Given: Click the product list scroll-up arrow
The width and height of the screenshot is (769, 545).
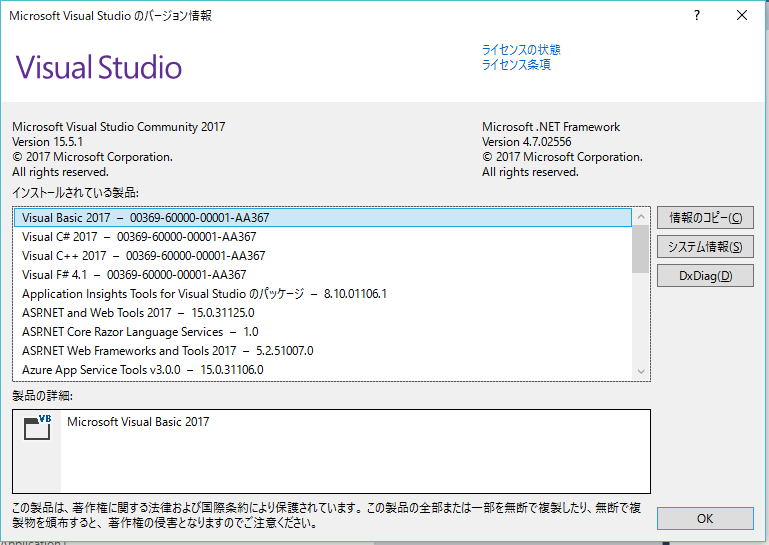Looking at the screenshot, I should 641,216.
